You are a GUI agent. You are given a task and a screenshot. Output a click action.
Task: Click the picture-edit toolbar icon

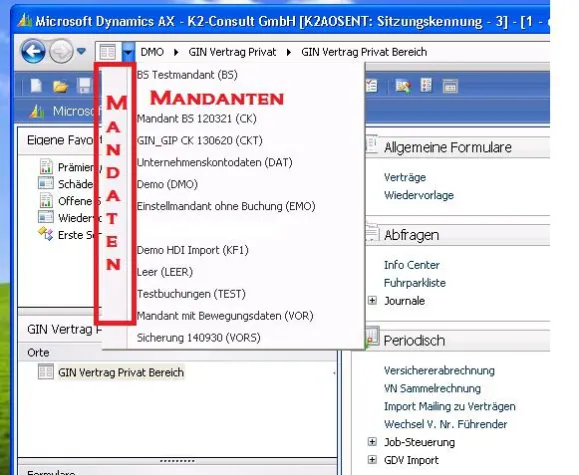[402, 86]
